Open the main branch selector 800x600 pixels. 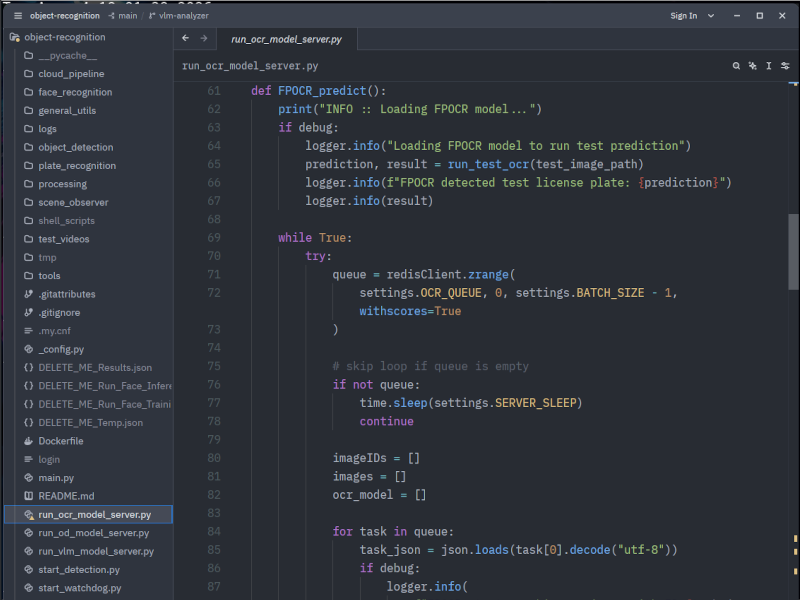tap(123, 16)
